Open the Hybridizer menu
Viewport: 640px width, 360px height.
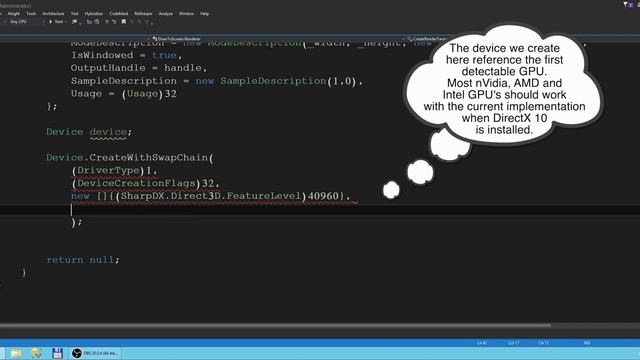[x=94, y=13]
